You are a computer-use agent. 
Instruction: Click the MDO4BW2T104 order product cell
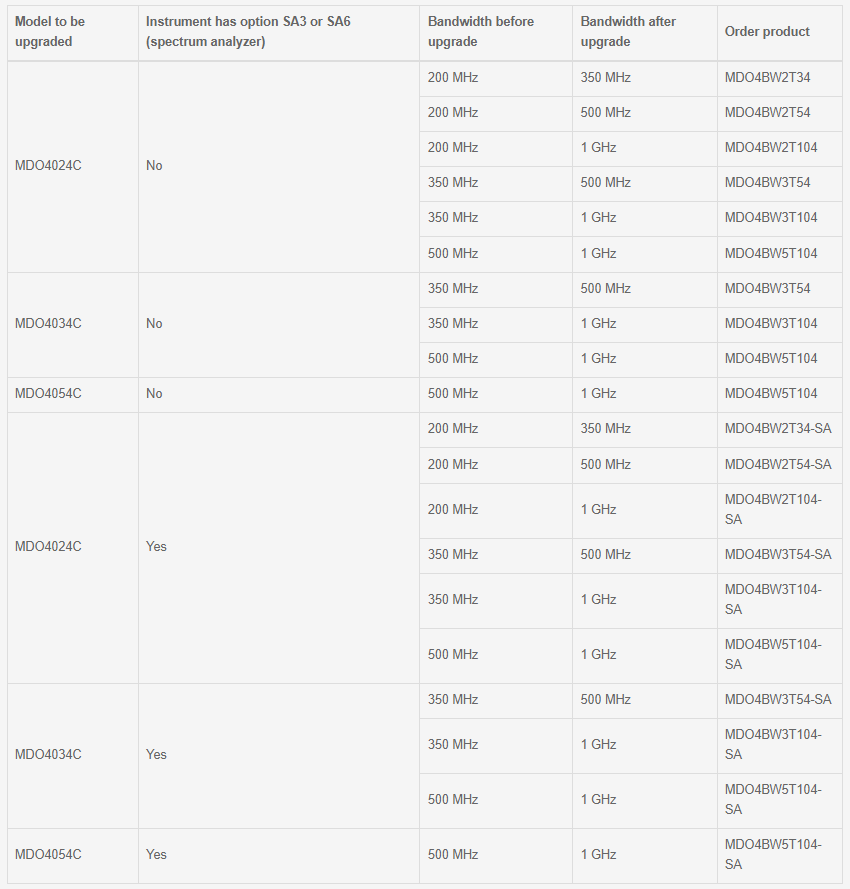point(780,148)
